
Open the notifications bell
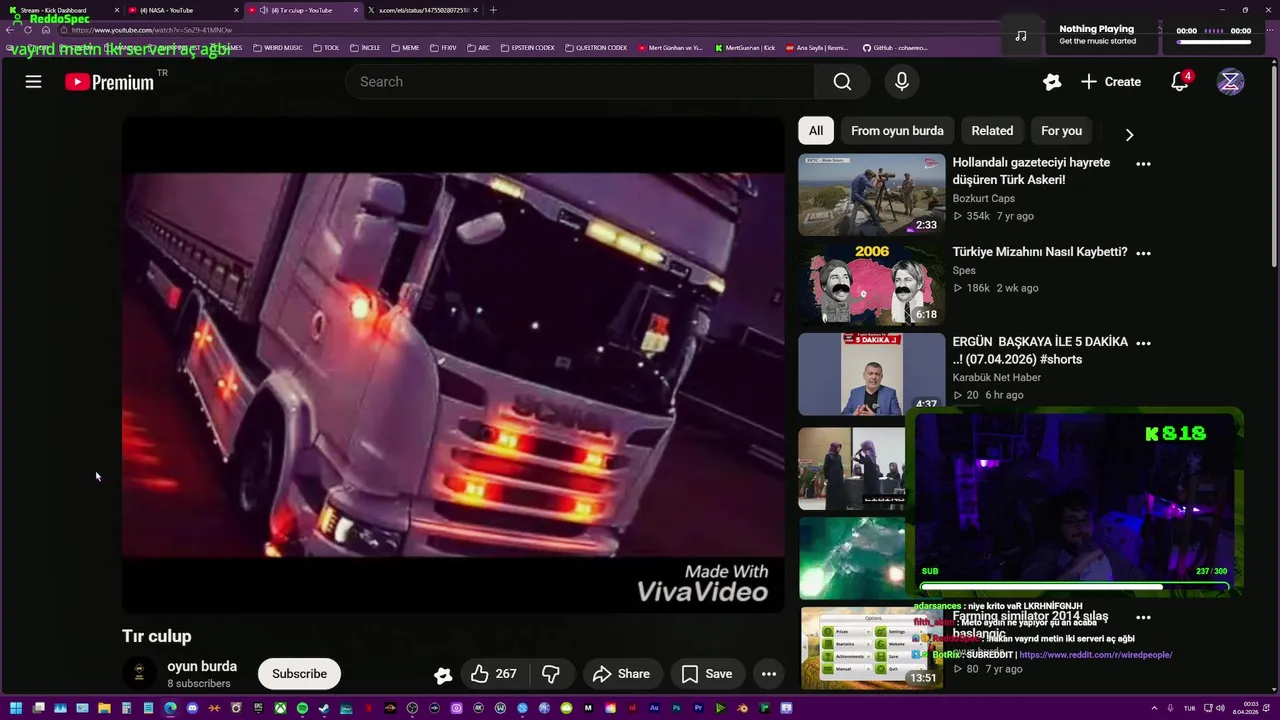1180,82
